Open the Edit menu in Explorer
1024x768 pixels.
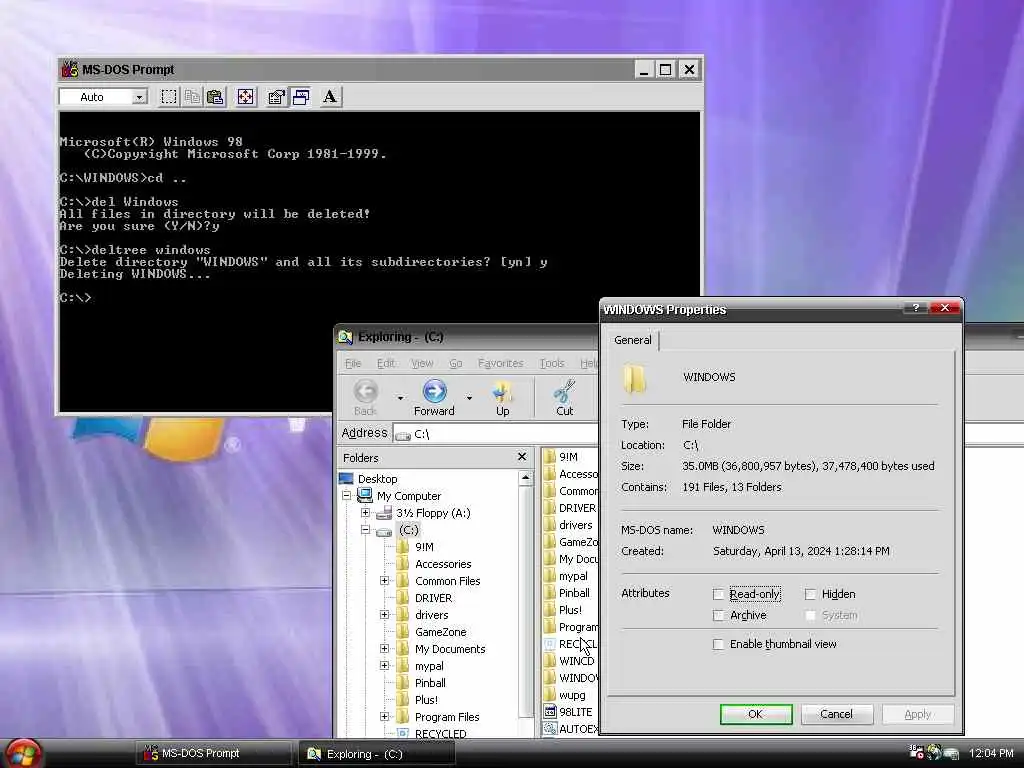[x=386, y=363]
